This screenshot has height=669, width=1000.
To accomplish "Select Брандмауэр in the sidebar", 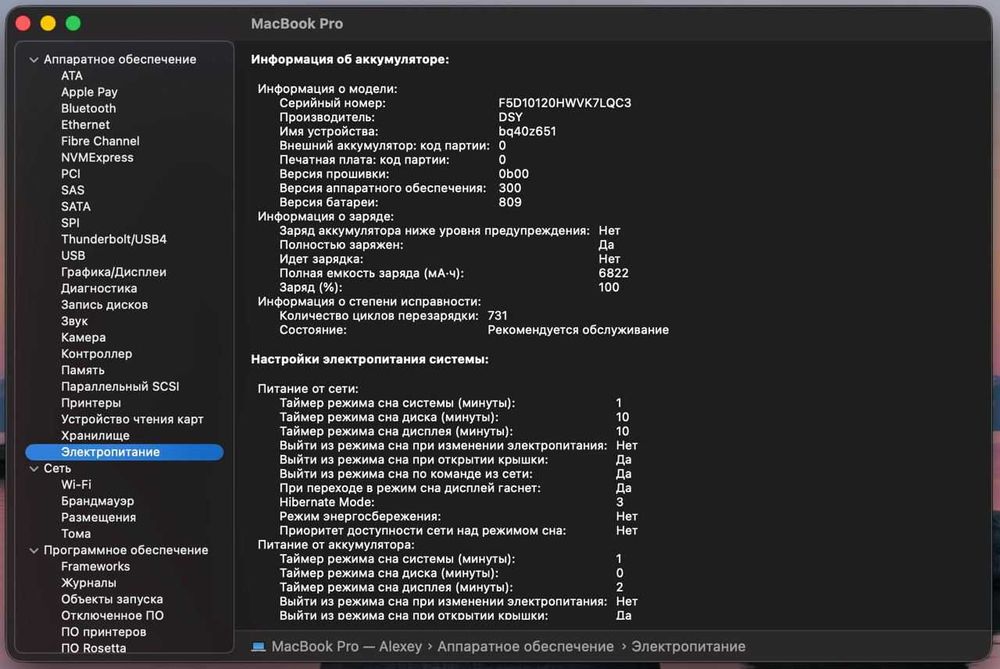I will point(98,501).
